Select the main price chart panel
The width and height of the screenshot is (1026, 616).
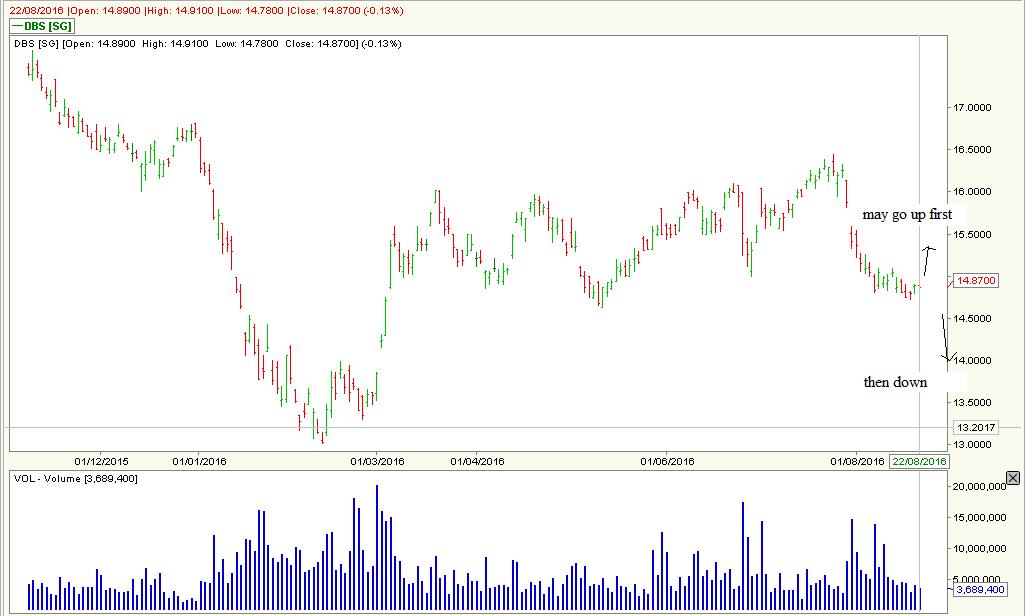[x=500, y=250]
